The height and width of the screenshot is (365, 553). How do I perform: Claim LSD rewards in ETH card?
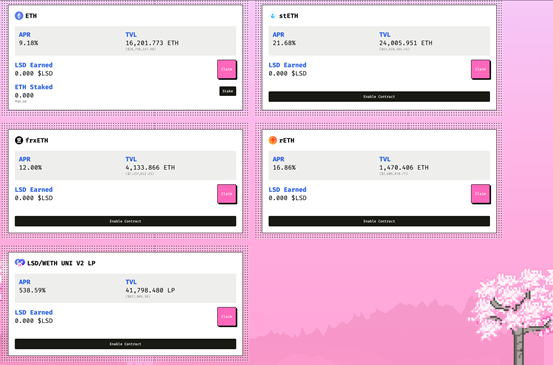227,69
